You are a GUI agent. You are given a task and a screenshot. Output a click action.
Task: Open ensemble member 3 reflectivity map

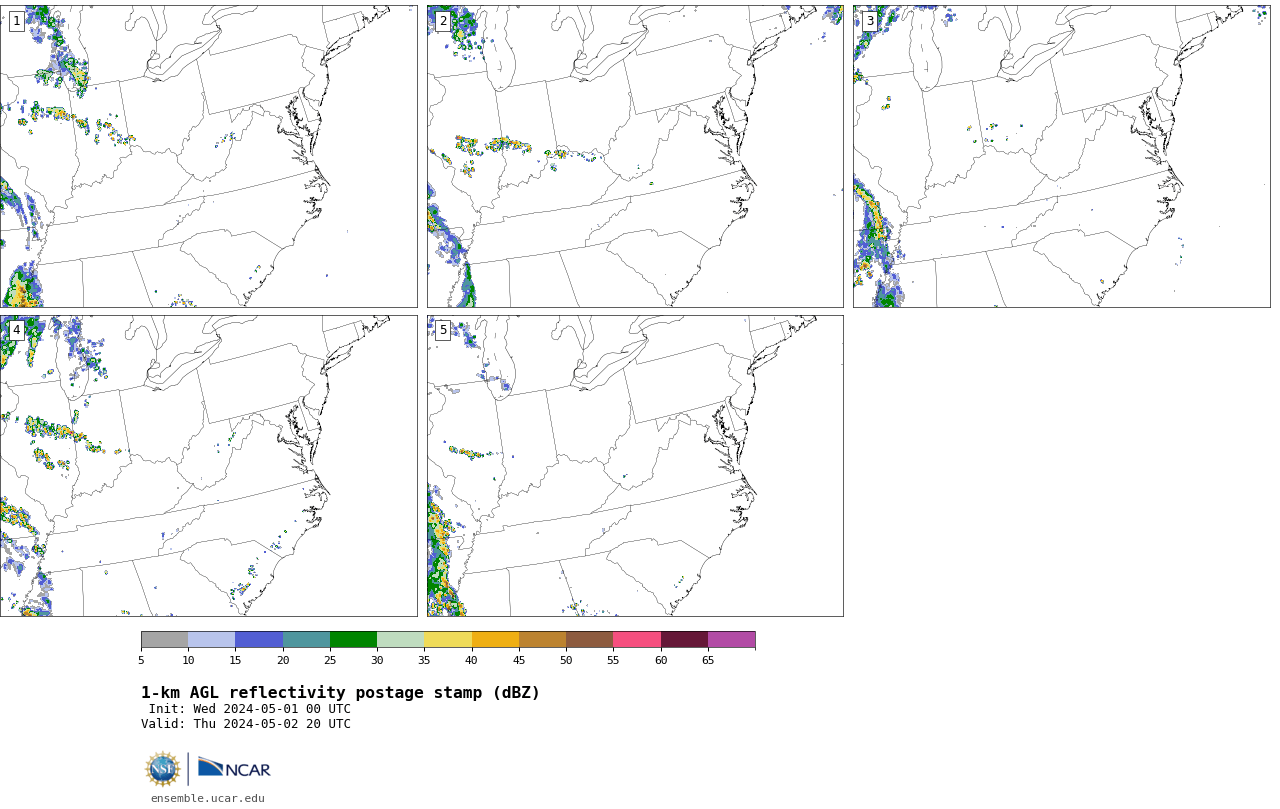[x=1061, y=156]
